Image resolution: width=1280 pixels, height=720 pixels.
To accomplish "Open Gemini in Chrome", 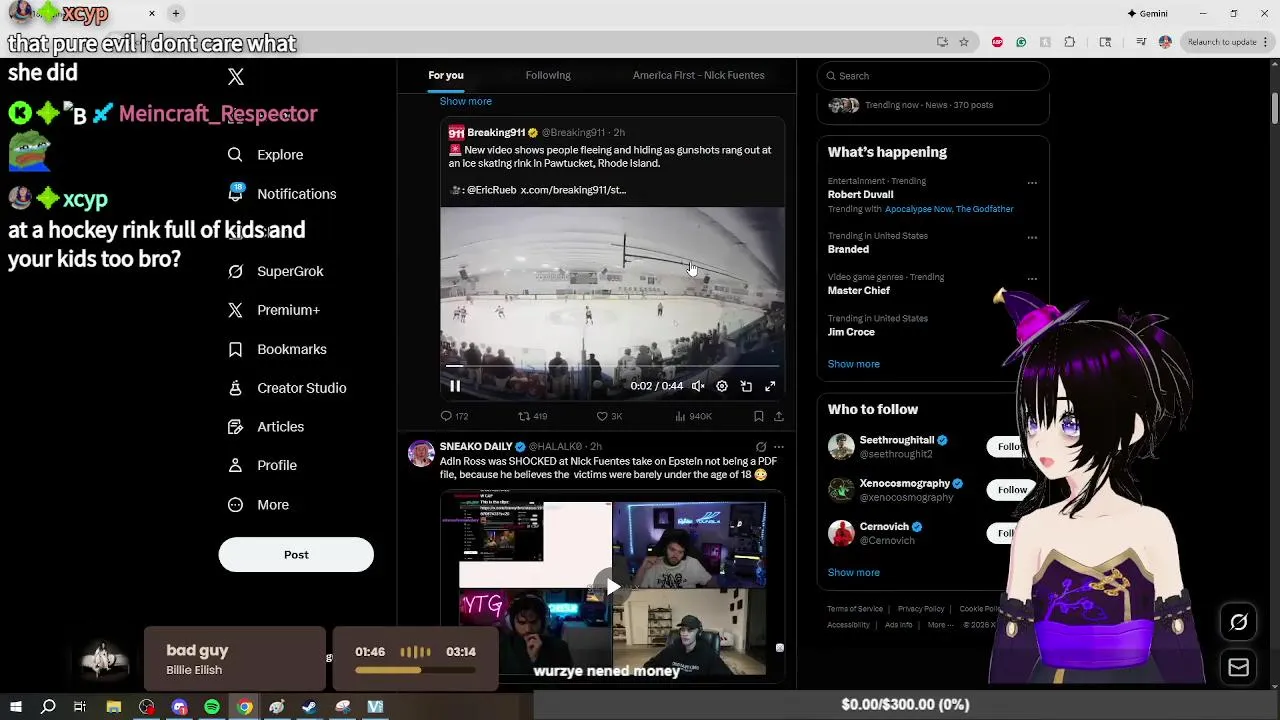I will coord(1148,14).
